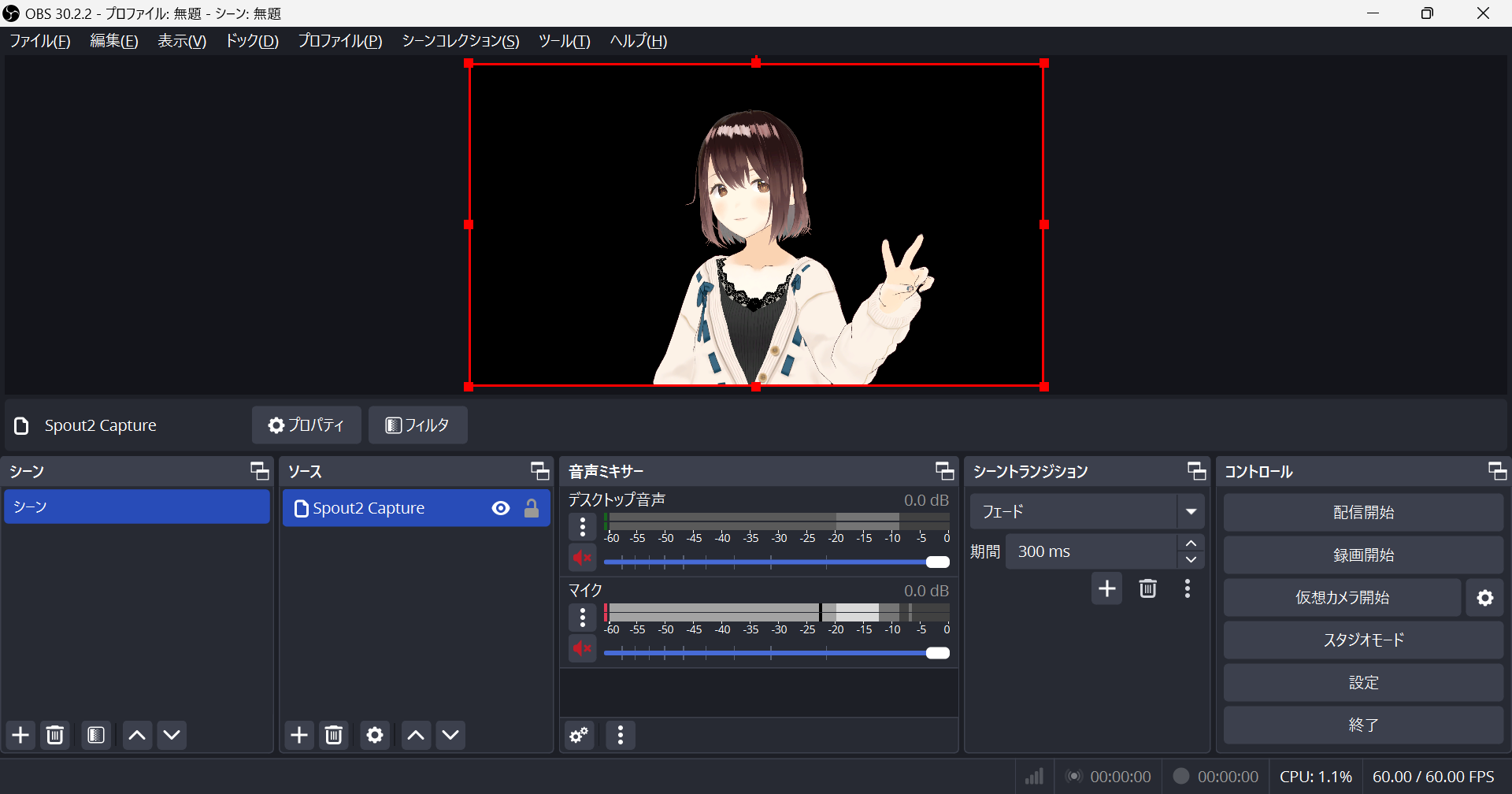Move source down in Sources panel
Viewport: 1512px width, 794px height.
point(450,735)
